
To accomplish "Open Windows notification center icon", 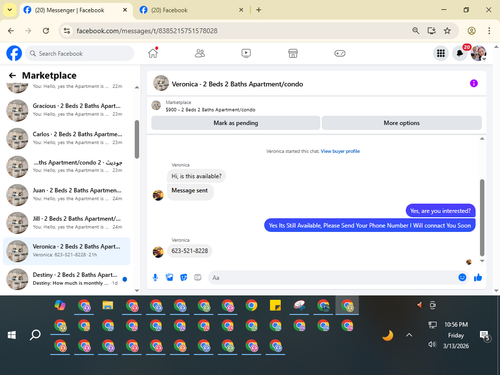I will pyautogui.click(x=484, y=335).
